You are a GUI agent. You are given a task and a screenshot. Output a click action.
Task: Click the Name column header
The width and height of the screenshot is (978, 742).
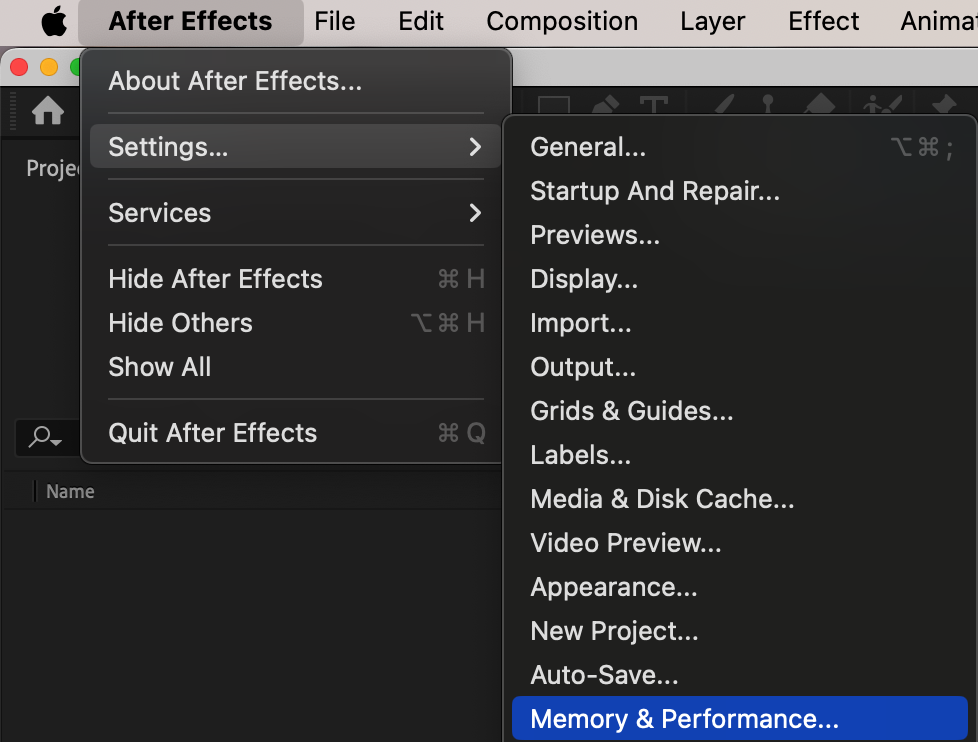pos(70,492)
